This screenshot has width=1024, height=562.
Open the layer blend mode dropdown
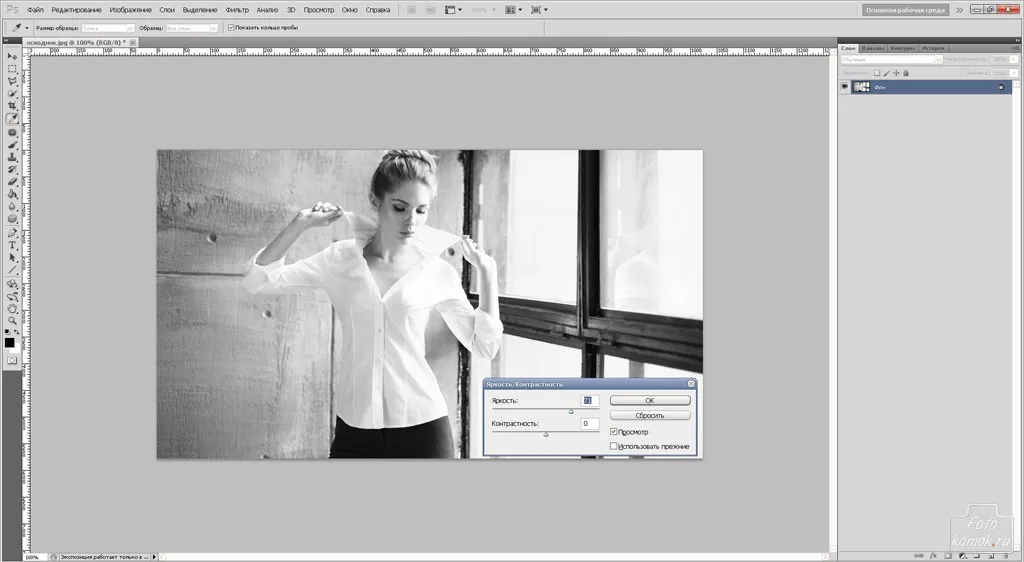coord(891,59)
